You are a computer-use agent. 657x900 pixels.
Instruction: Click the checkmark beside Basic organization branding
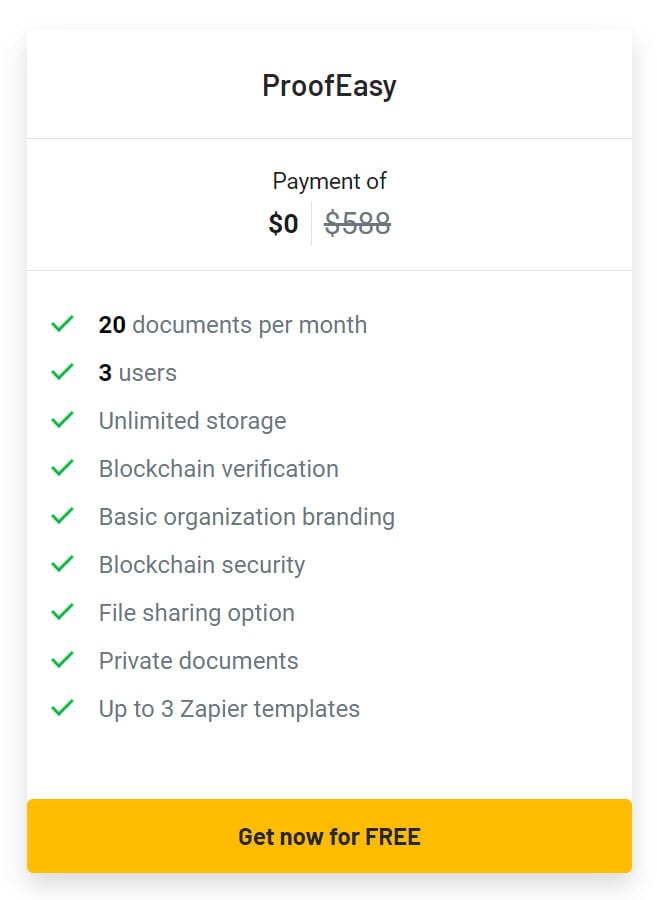click(x=62, y=516)
